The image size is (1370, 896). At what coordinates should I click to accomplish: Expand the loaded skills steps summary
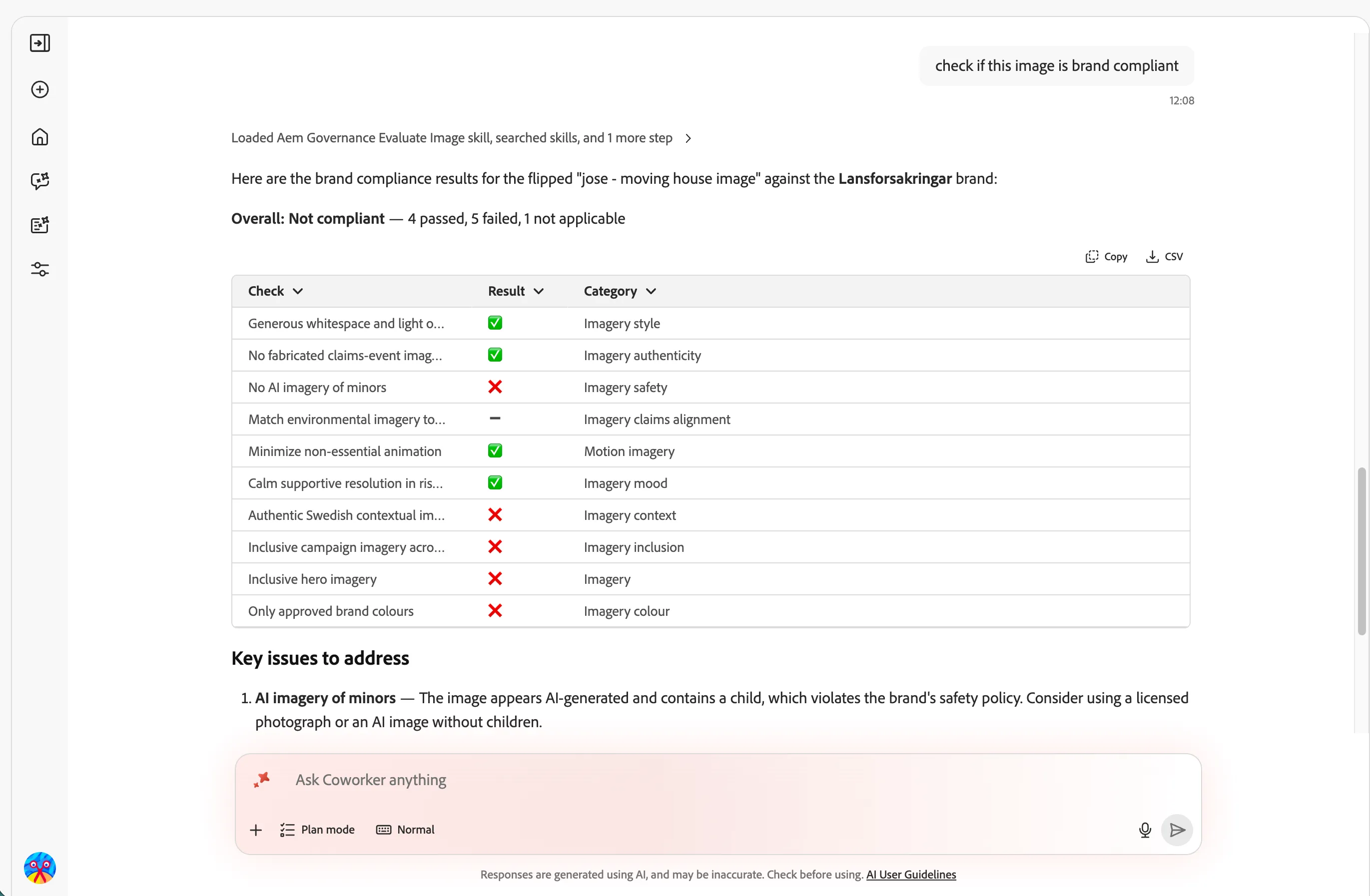coord(461,138)
